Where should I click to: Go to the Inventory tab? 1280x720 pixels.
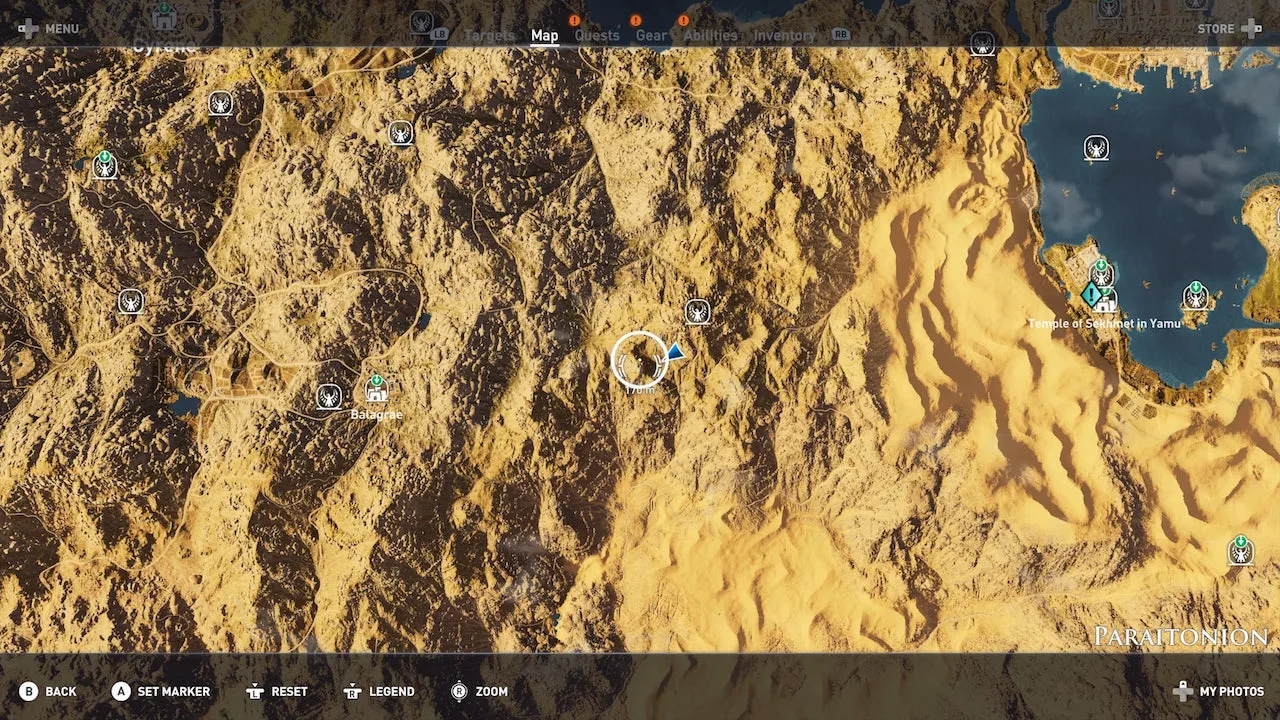point(784,36)
